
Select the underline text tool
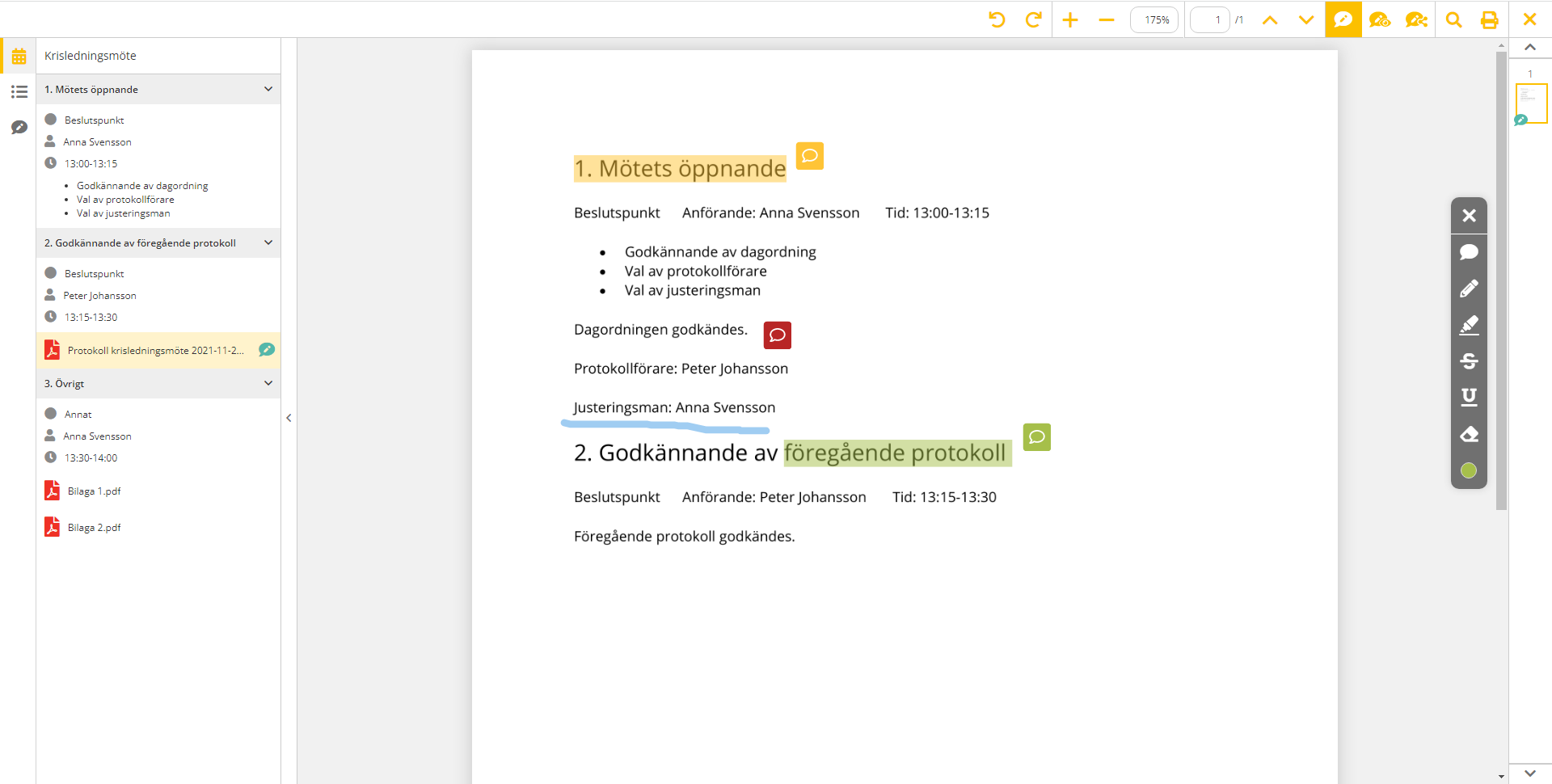click(x=1469, y=397)
